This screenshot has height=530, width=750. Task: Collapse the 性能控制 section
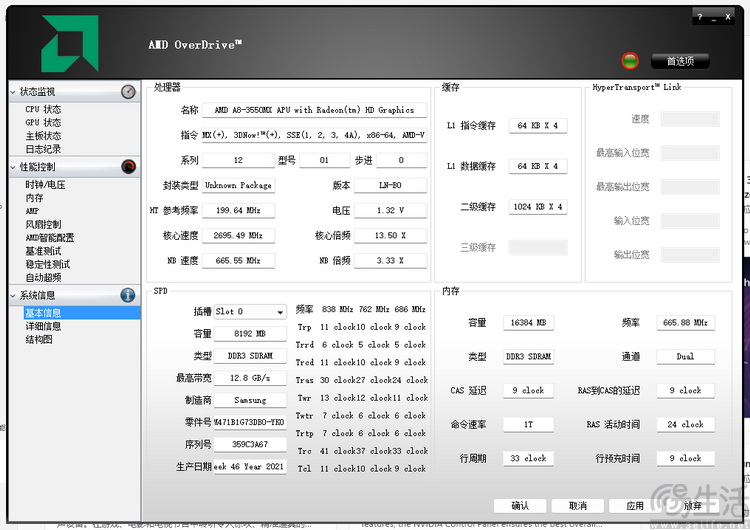pyautogui.click(x=14, y=167)
